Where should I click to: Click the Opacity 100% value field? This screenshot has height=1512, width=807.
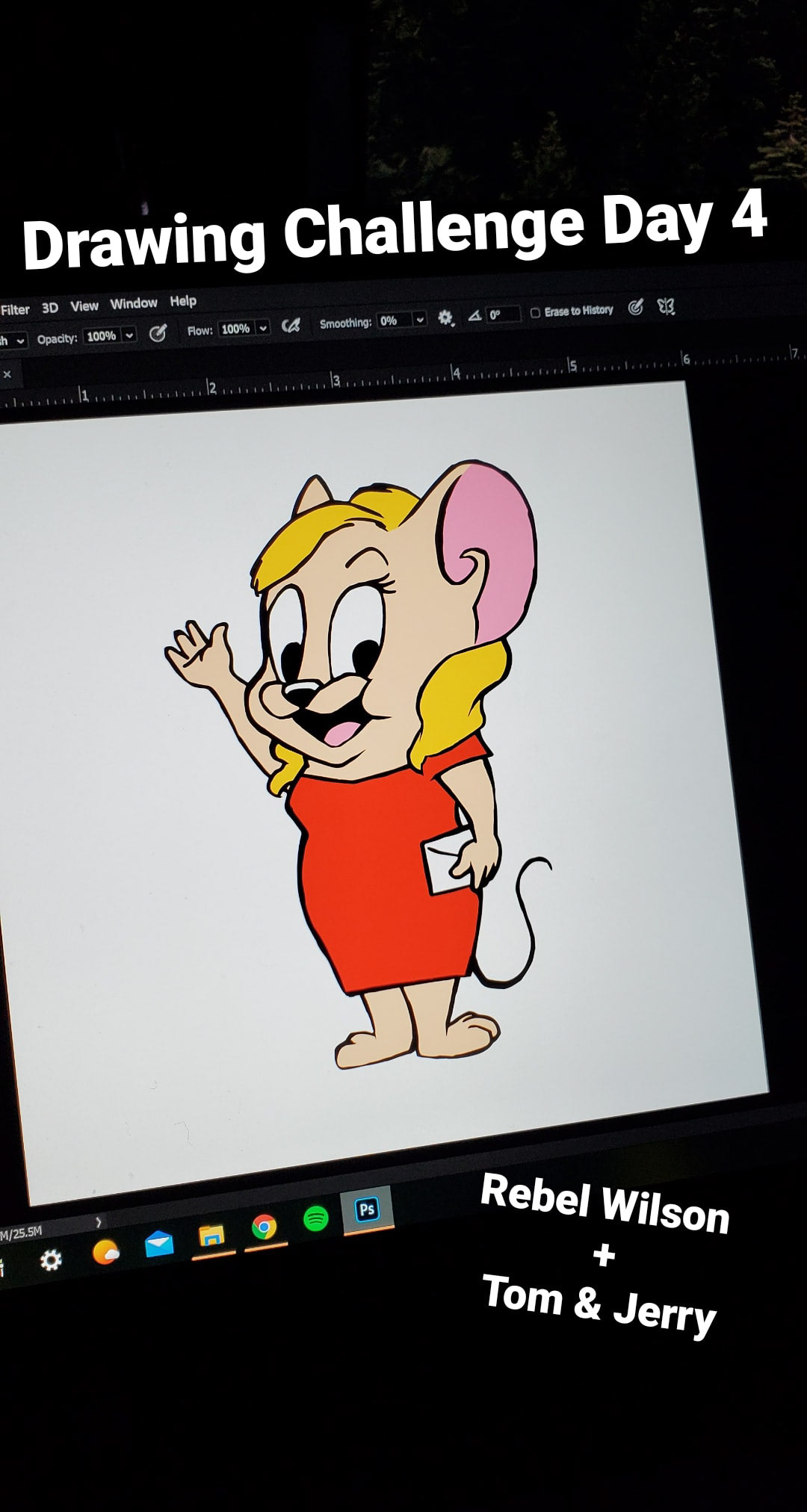coord(102,336)
